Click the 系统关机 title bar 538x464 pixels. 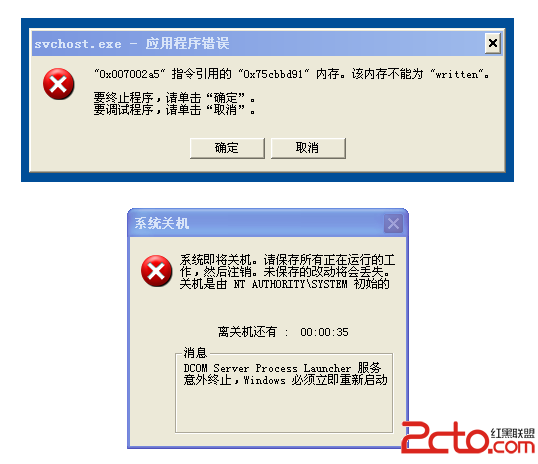point(257,223)
